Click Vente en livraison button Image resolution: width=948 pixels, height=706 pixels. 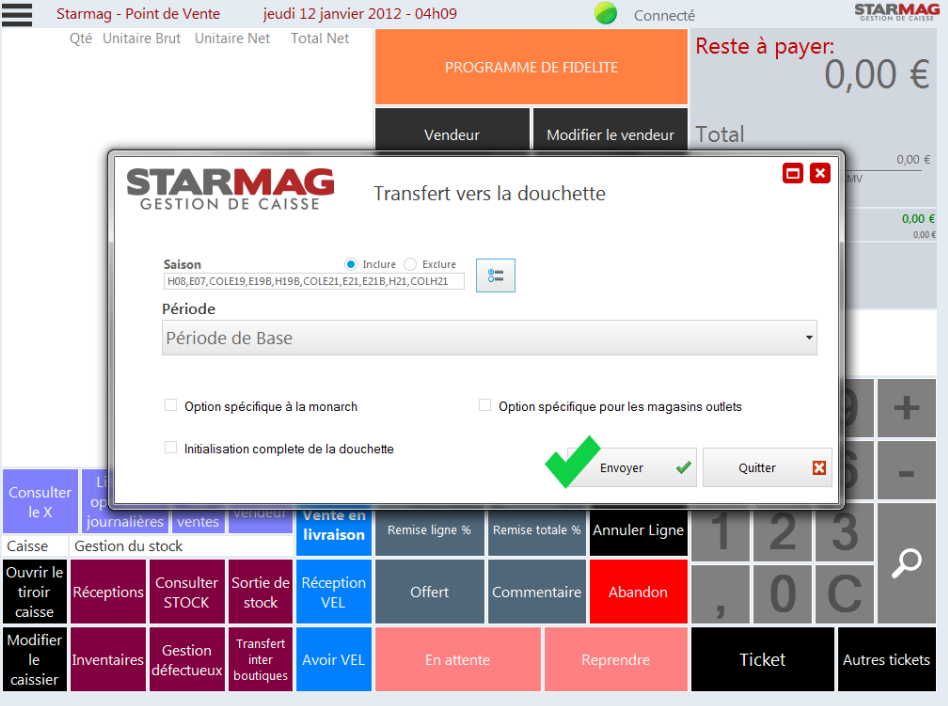(334, 530)
